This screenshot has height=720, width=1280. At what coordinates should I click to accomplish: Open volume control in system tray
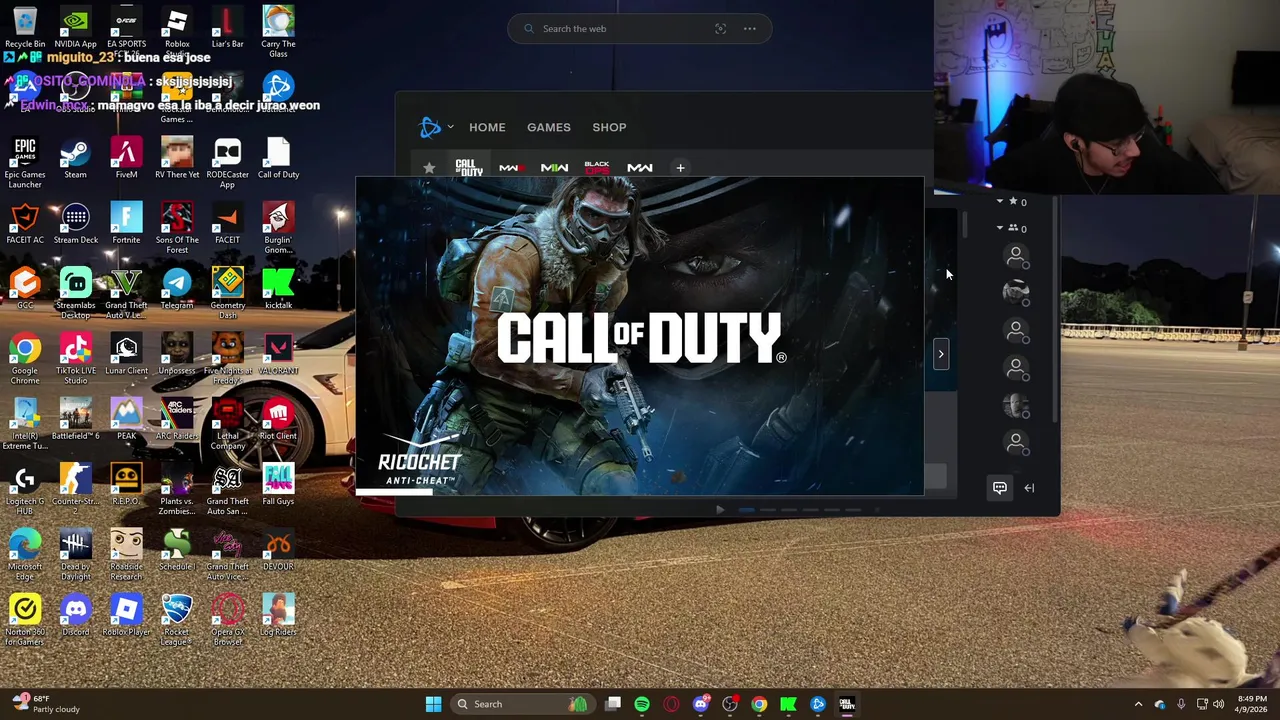click(x=1219, y=704)
